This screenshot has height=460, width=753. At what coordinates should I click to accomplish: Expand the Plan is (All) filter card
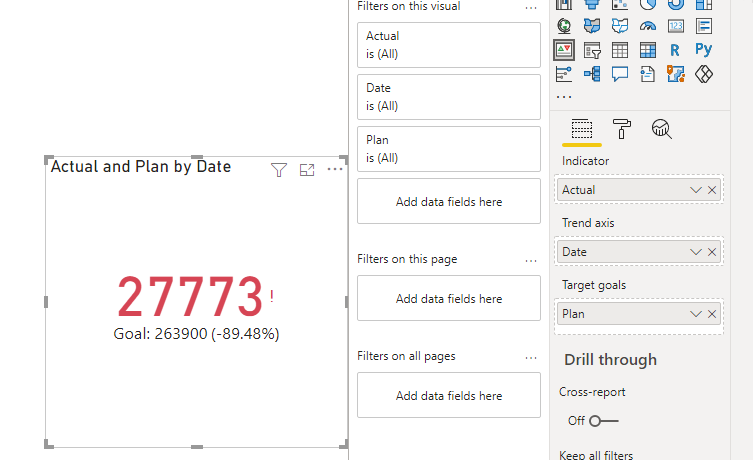coord(449,149)
